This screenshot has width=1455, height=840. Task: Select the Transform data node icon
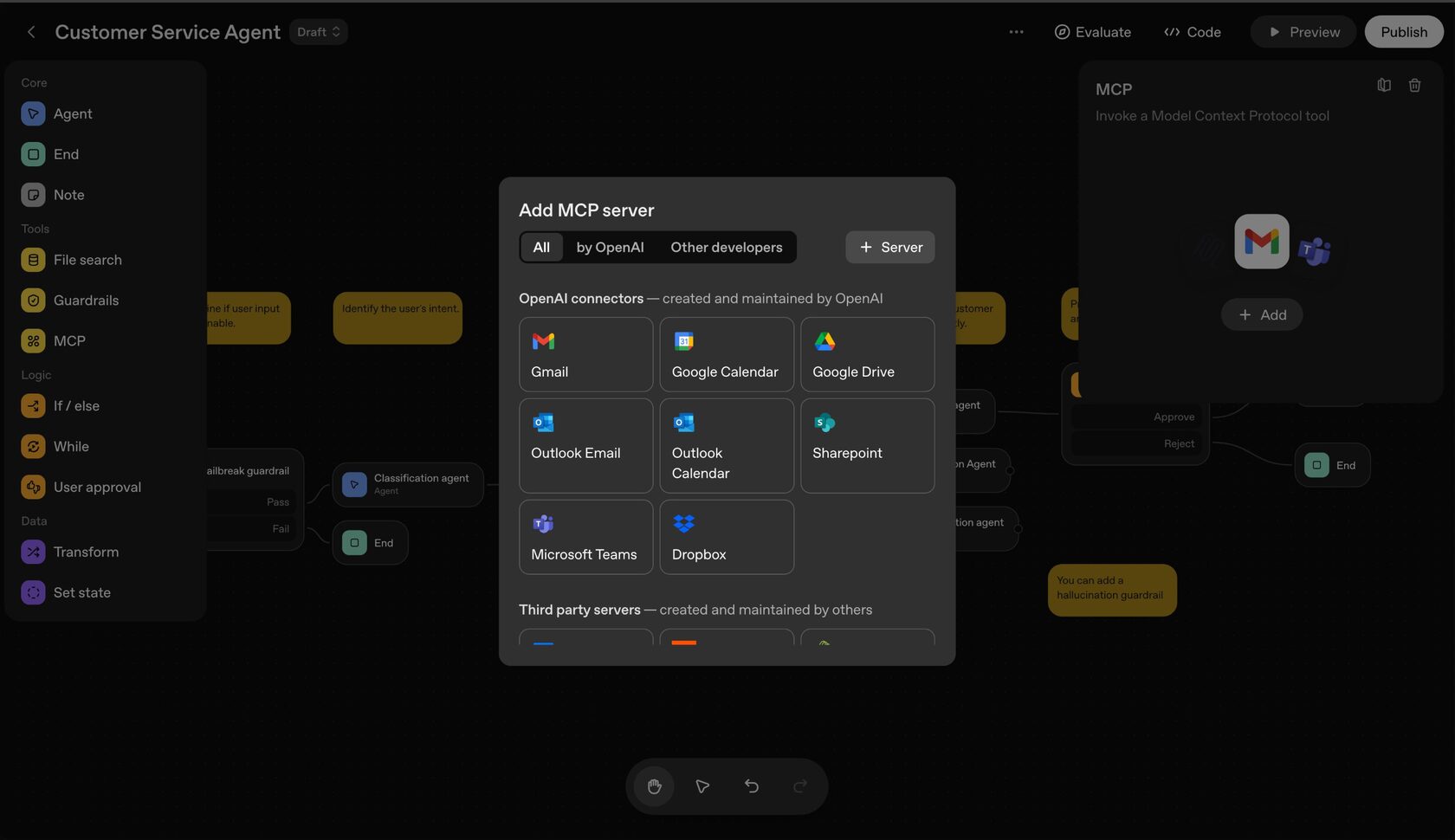tap(33, 552)
